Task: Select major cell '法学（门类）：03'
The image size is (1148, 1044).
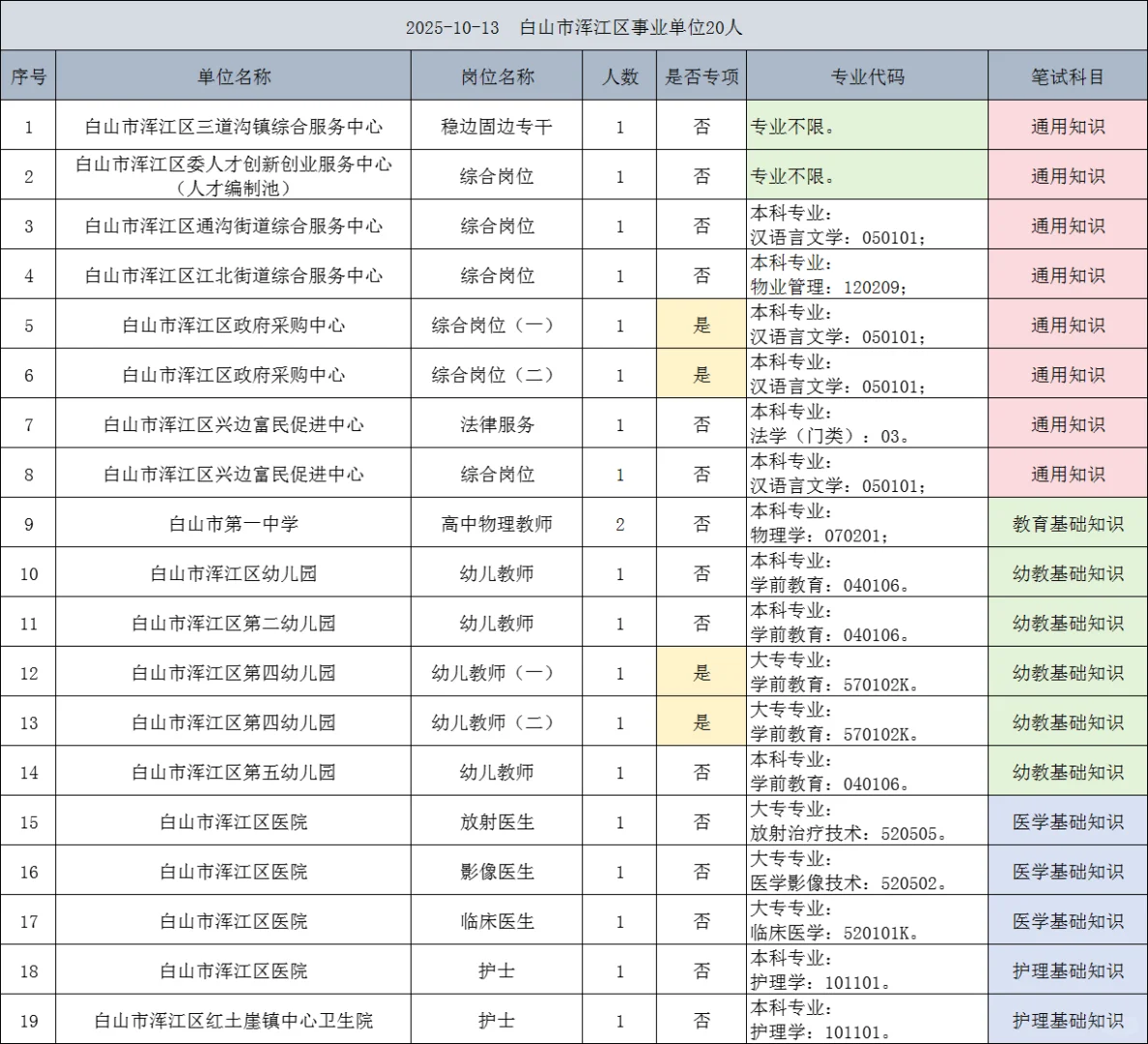Action: (x=868, y=424)
